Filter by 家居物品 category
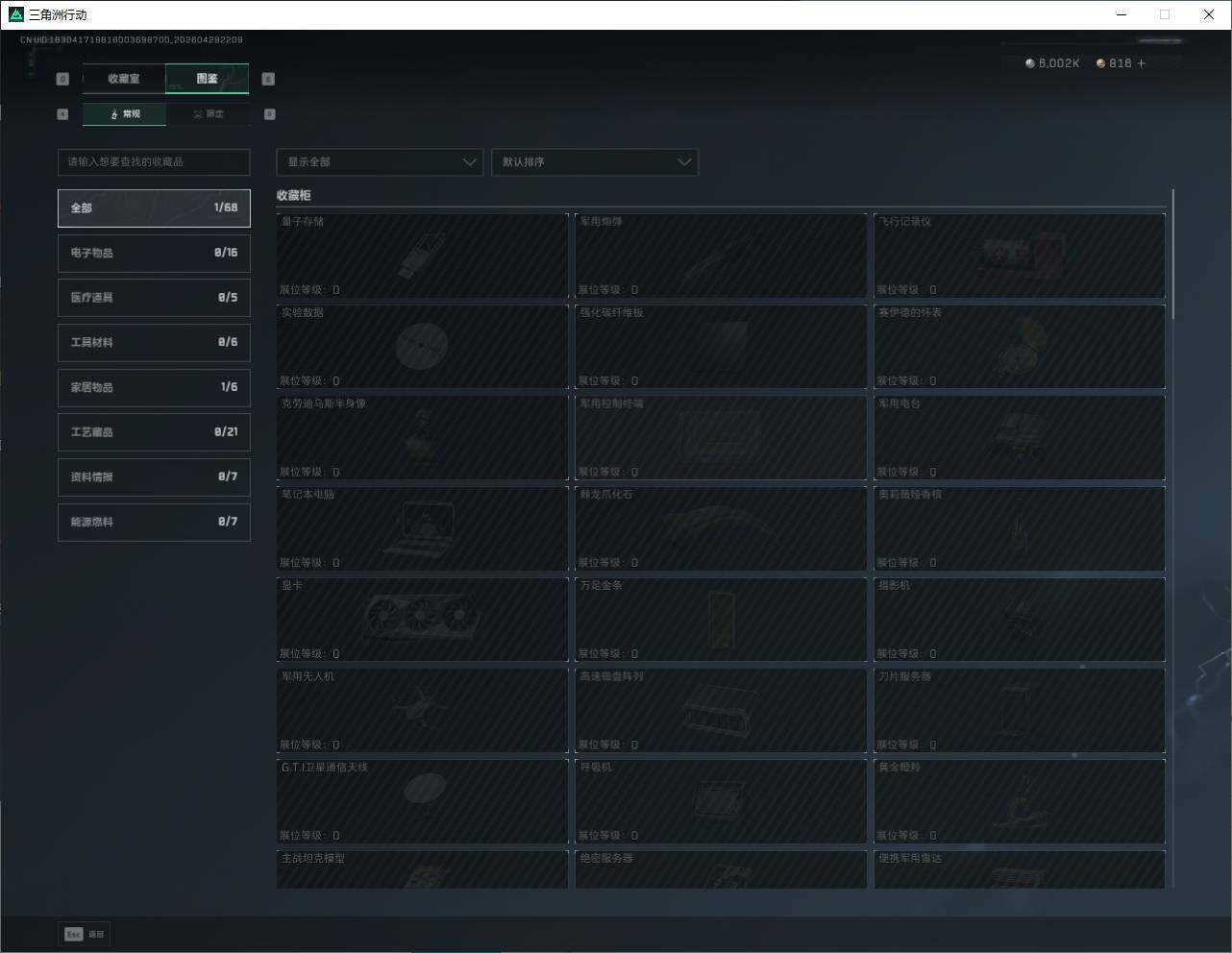Image resolution: width=1232 pixels, height=953 pixels. 154,387
